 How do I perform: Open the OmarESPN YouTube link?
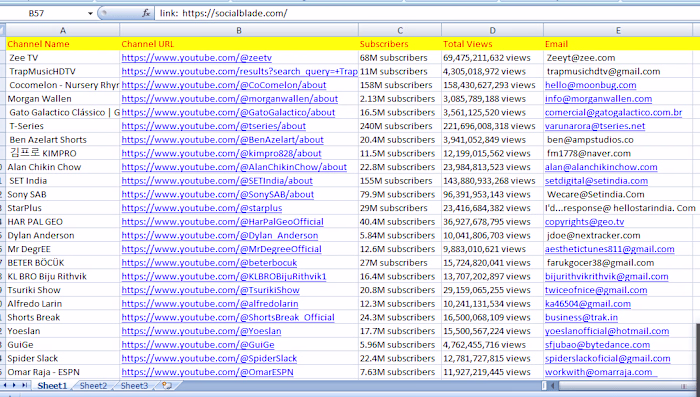pyautogui.click(x=207, y=372)
